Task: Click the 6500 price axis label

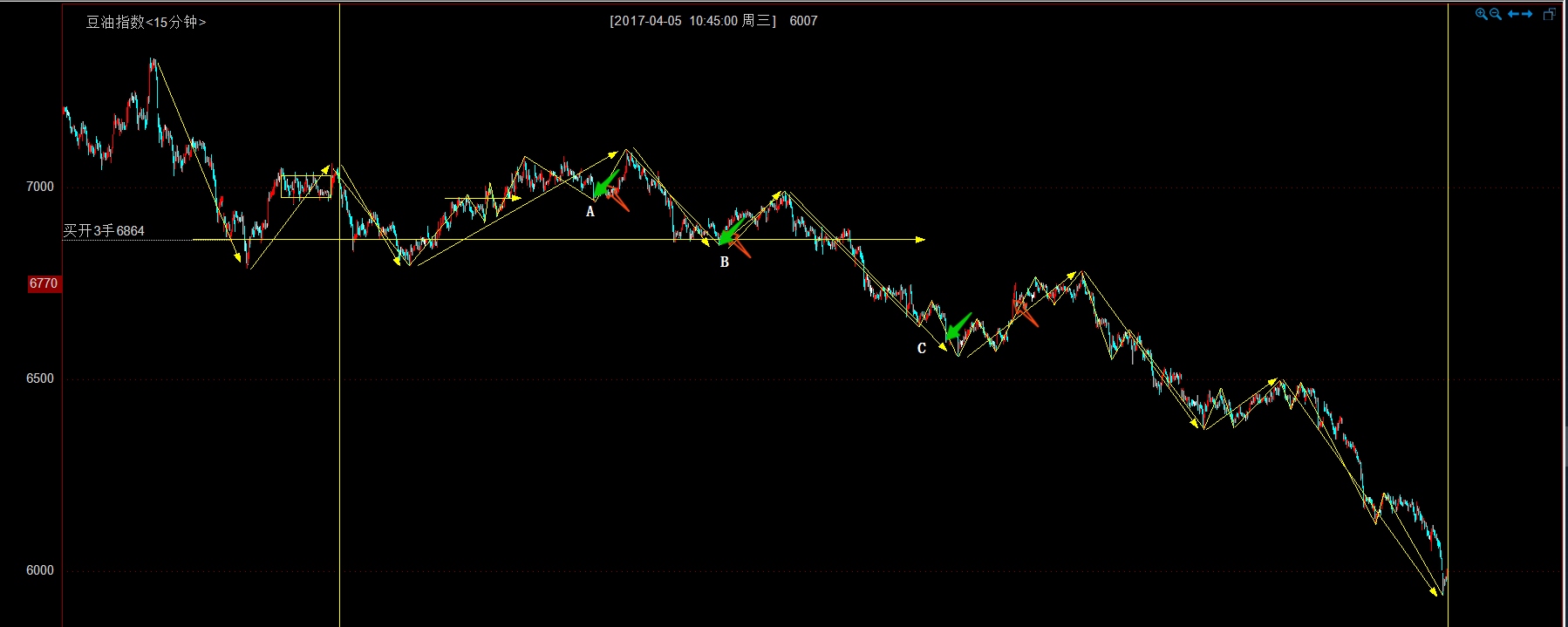Action: click(x=40, y=378)
